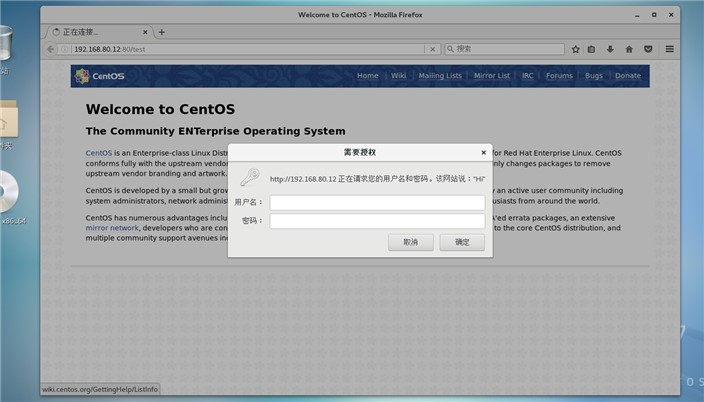Click the back navigation arrow

tap(50, 49)
